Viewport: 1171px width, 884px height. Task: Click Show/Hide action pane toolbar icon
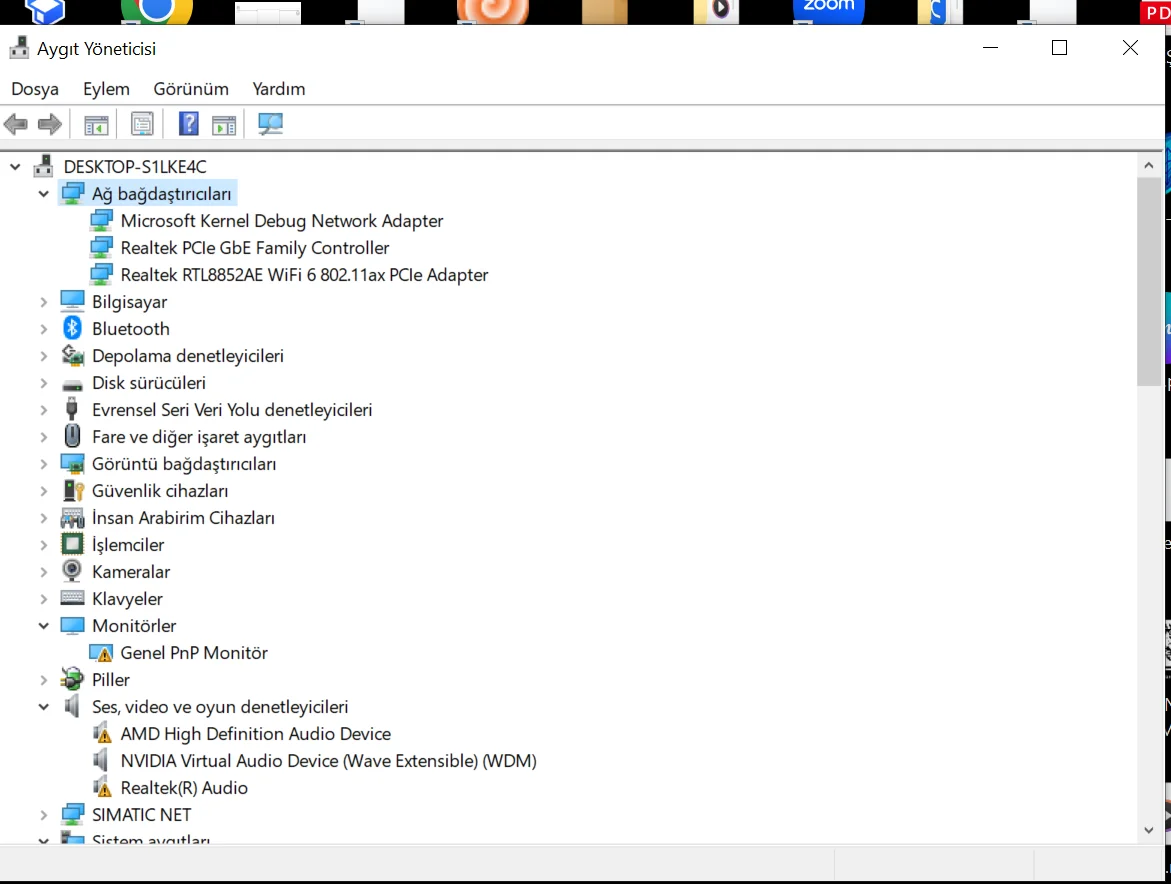click(224, 124)
